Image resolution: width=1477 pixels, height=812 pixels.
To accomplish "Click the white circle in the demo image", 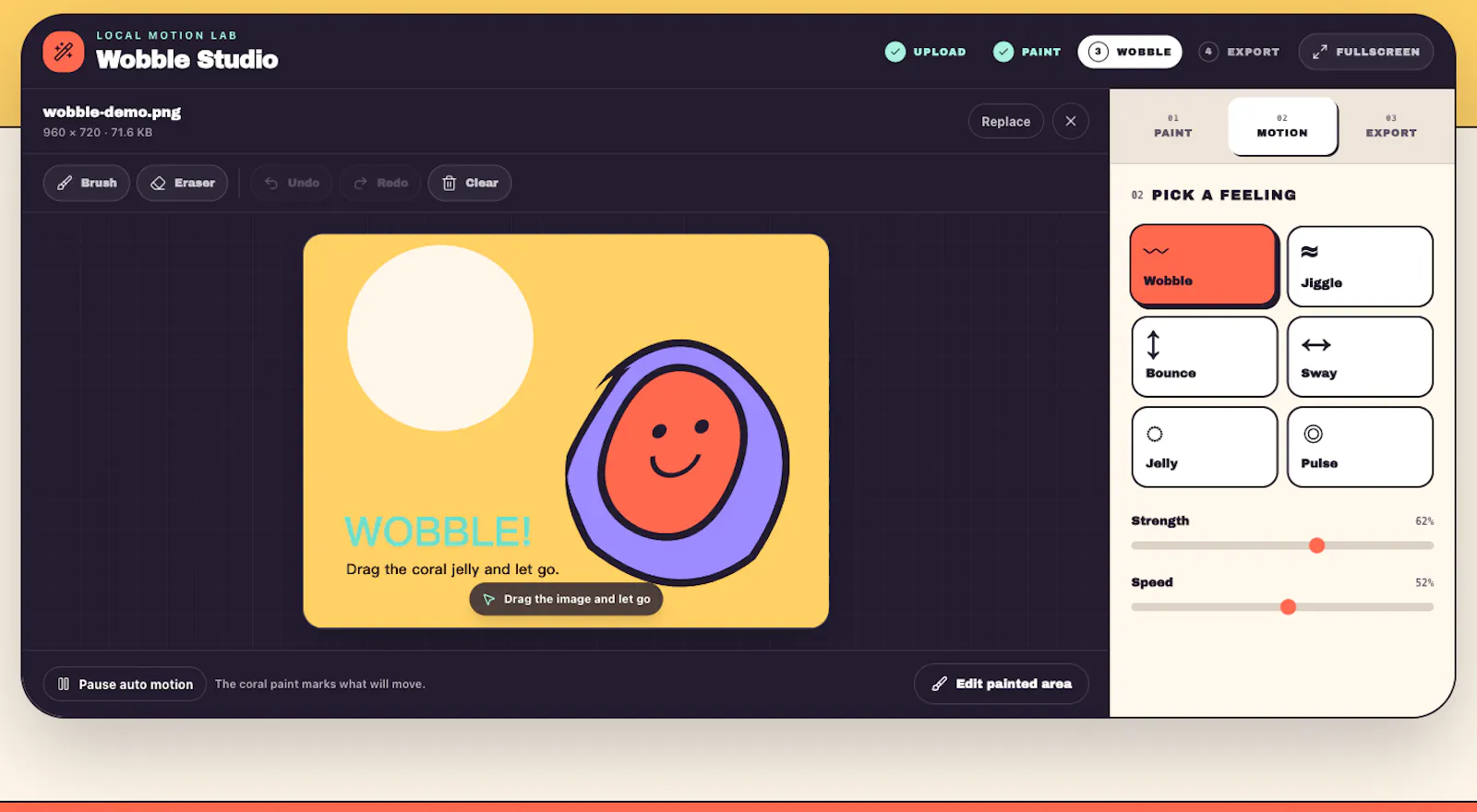I will pos(440,338).
